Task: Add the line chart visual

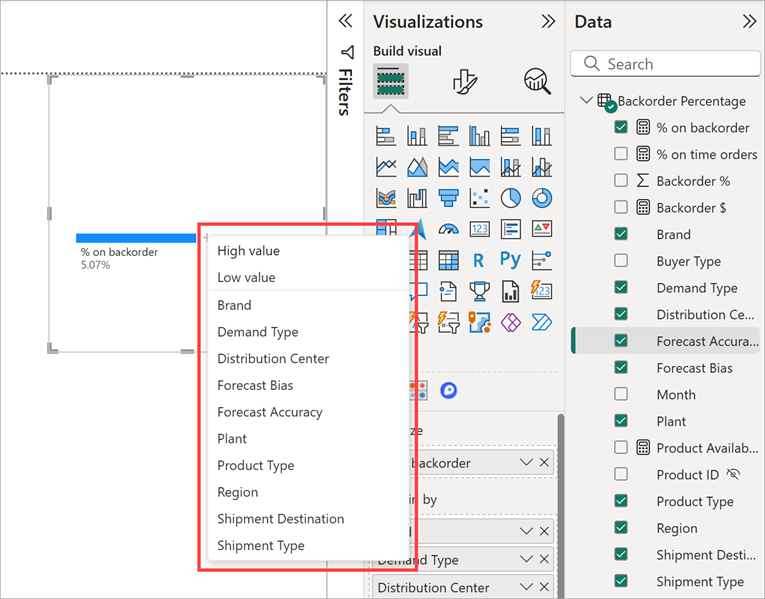Action: pos(386,167)
